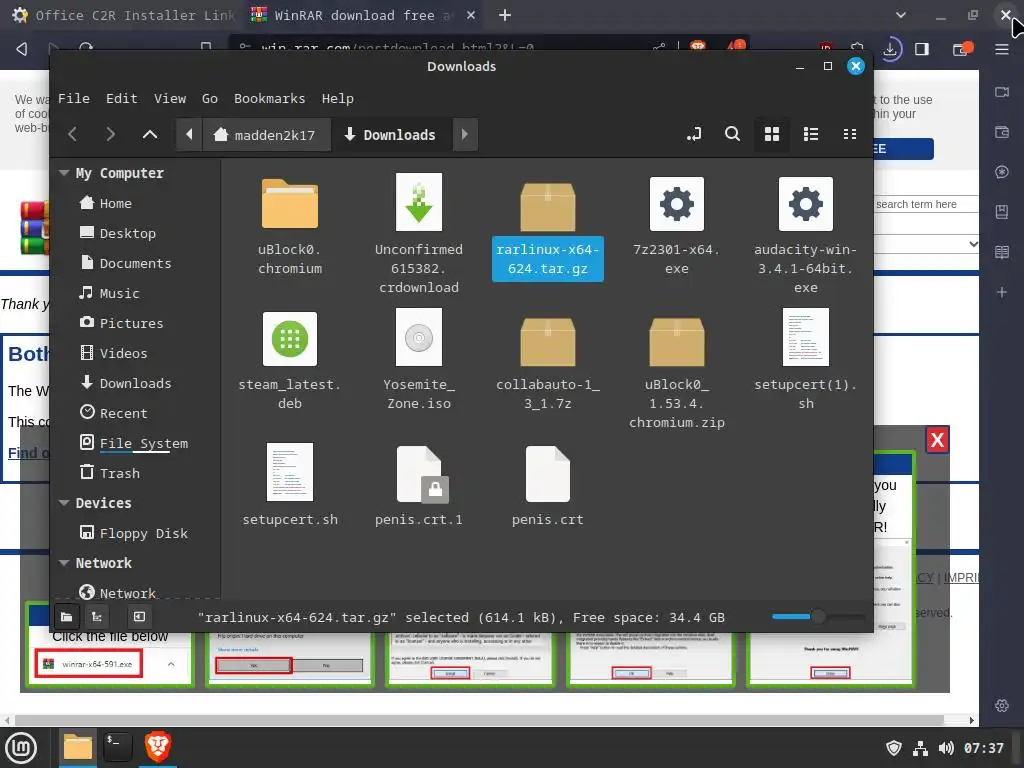Open Brave downloads button in toolbar
1024x768 pixels.
coord(890,49)
